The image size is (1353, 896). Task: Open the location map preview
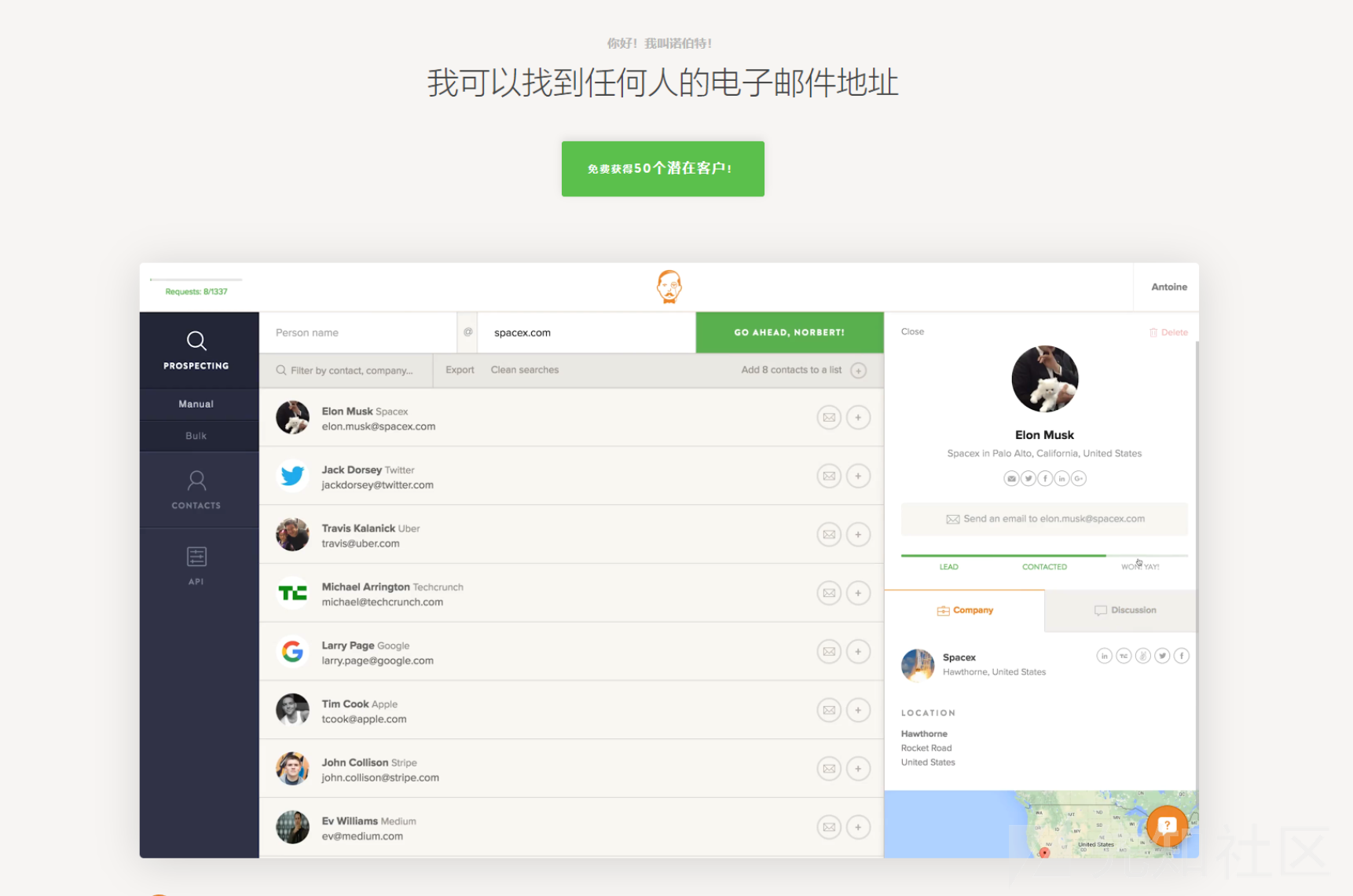pyautogui.click(x=1041, y=824)
